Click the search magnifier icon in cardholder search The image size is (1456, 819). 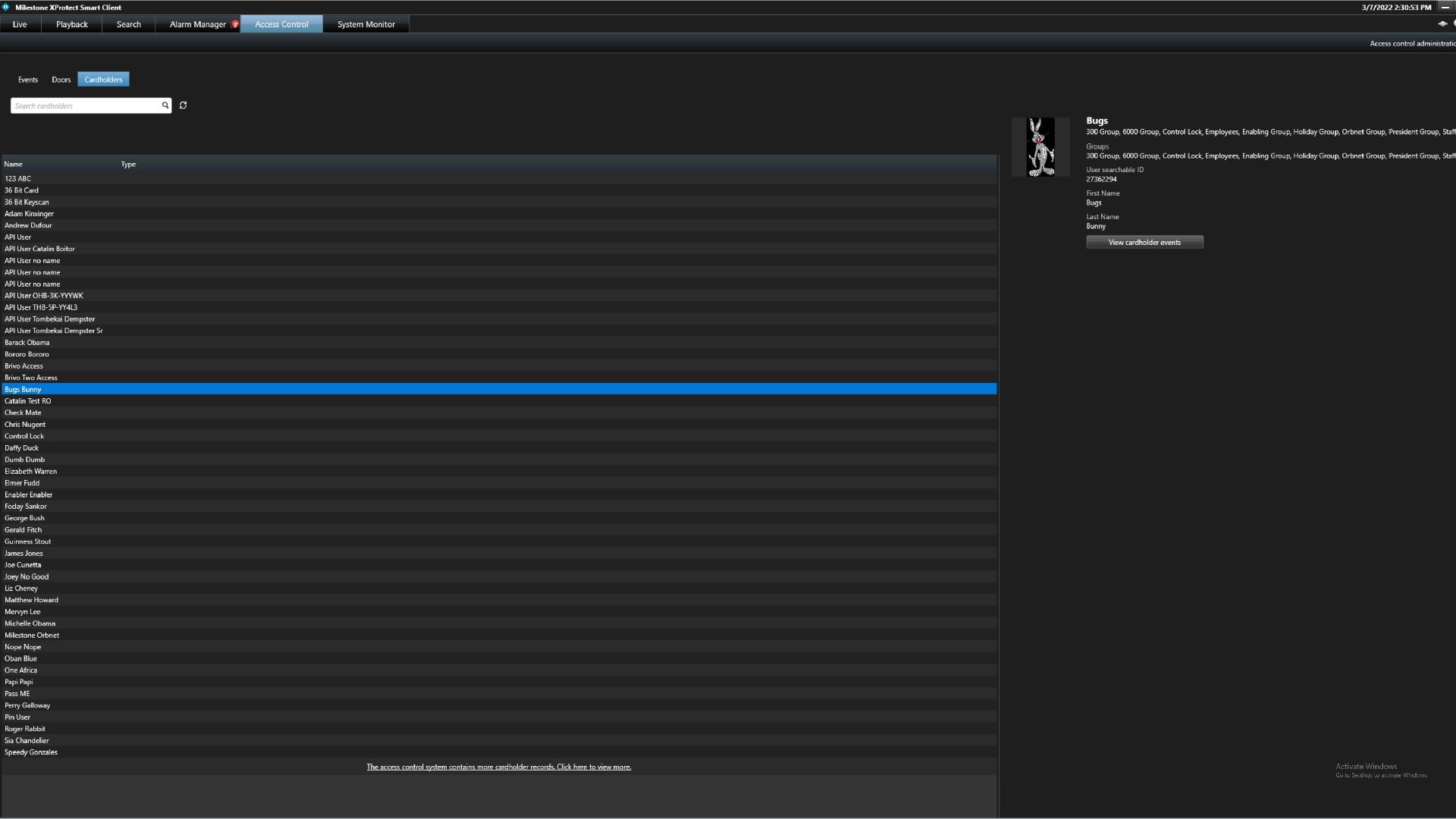(165, 105)
